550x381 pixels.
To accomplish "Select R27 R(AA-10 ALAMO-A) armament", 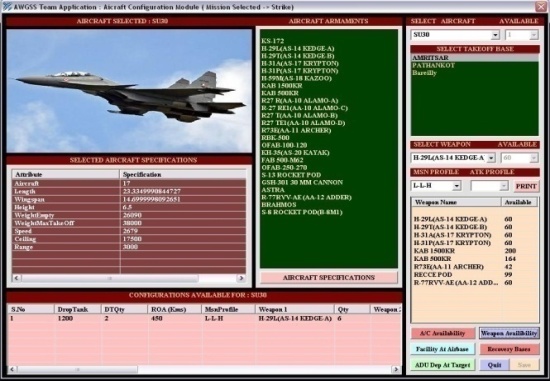I will [x=300, y=101].
